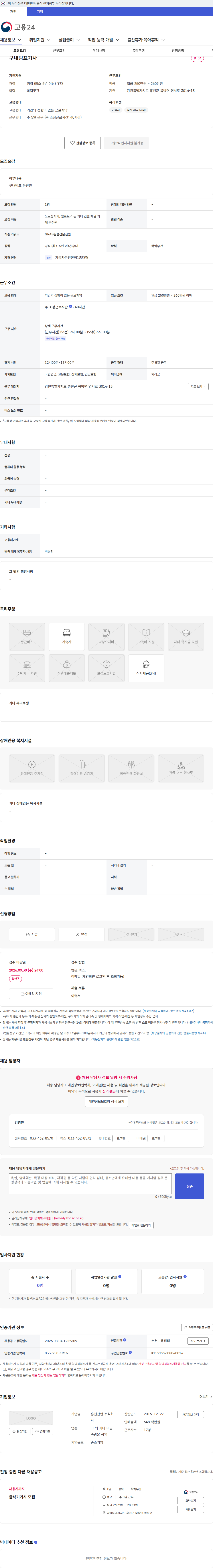This screenshot has height=1568, width=213.
Task: Jump to the 근무조건 section tab
Action: pyautogui.click(x=59, y=51)
